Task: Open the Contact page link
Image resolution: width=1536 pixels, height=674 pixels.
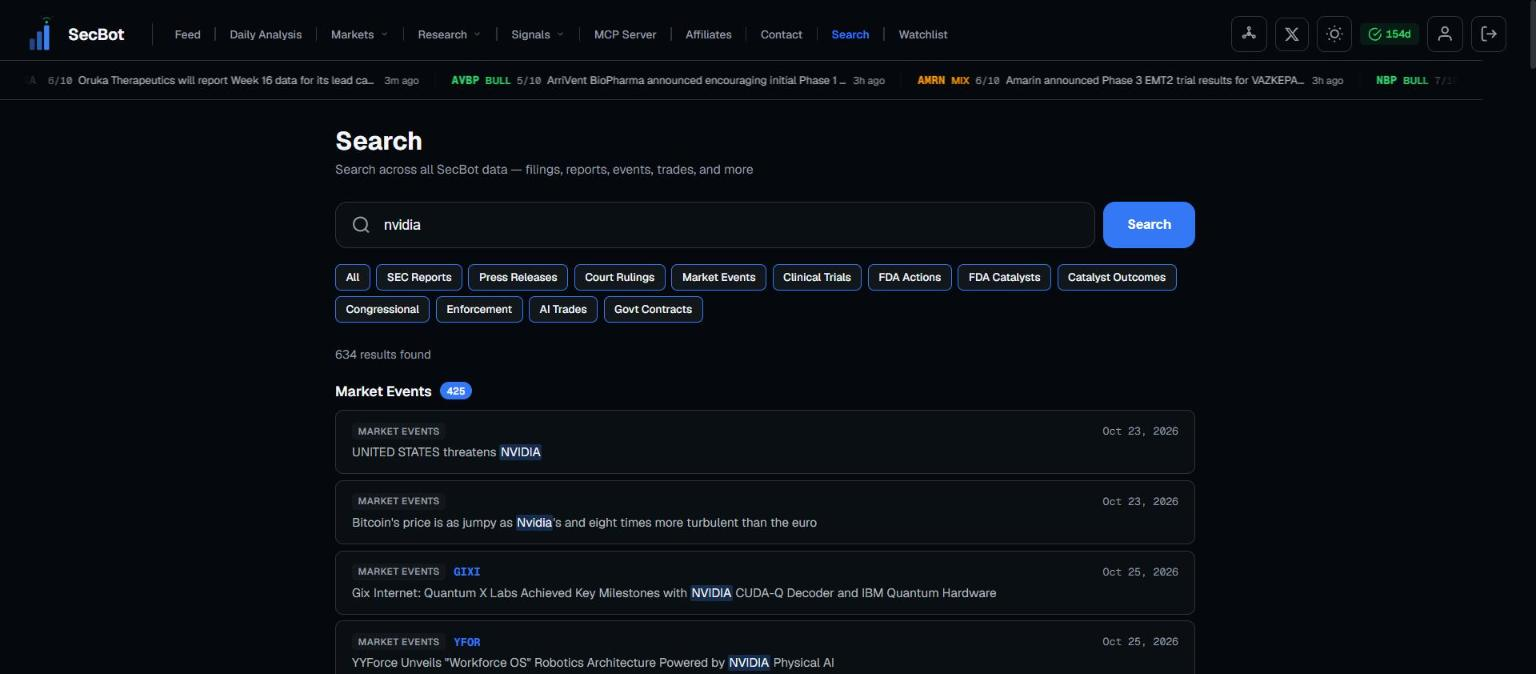Action: 781,34
